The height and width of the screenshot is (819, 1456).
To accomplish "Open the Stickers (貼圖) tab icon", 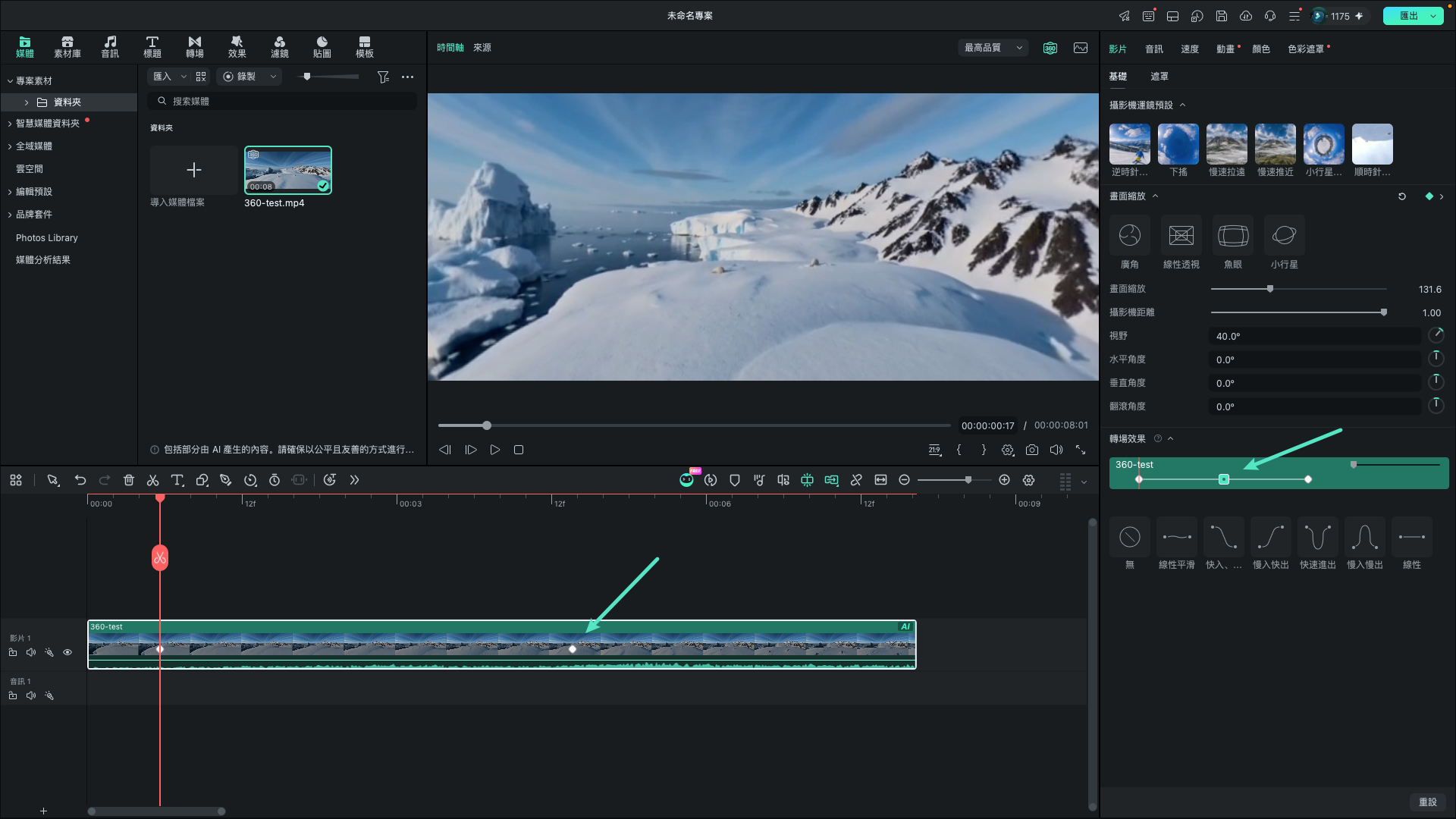I will pyautogui.click(x=322, y=46).
